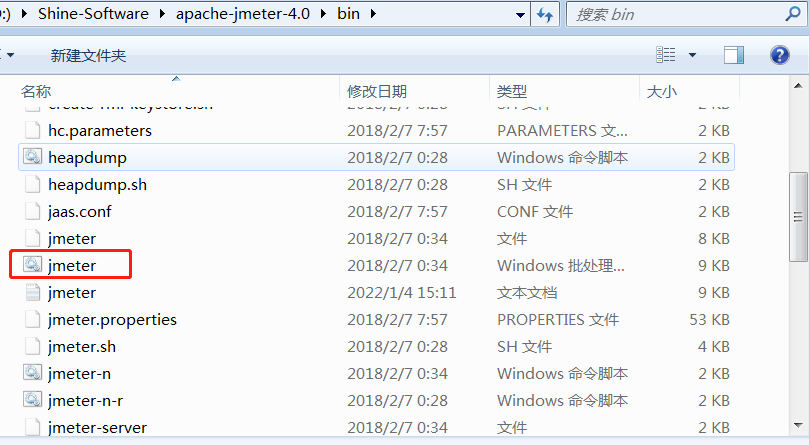The height and width of the screenshot is (445, 810).
Task: Click the scrollbar down arrow
Action: tap(798, 425)
